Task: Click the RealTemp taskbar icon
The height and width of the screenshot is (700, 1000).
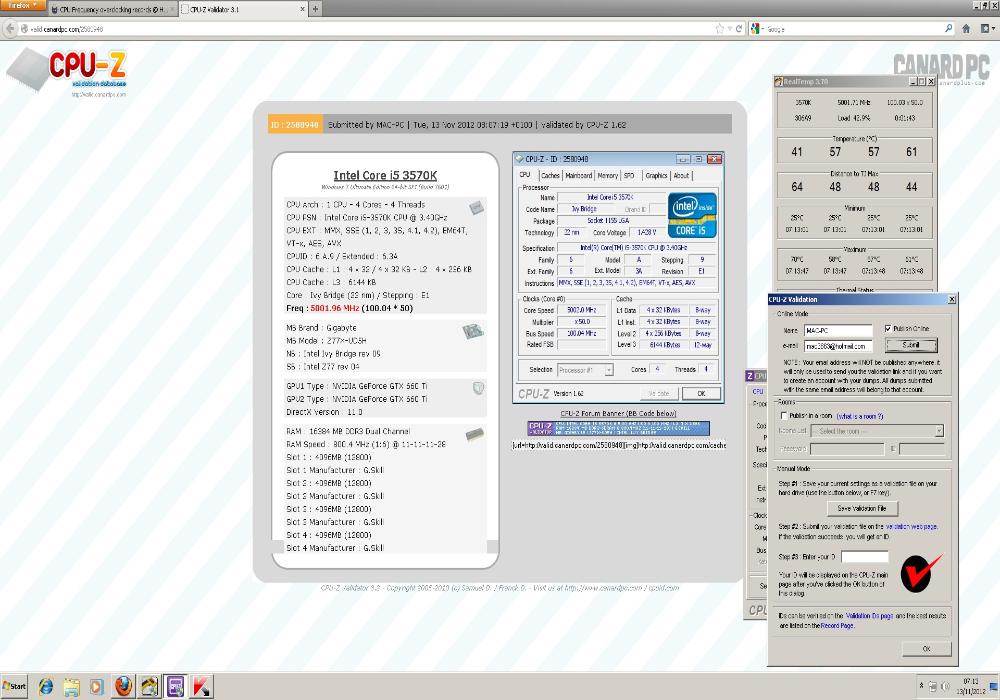Action: (149, 687)
